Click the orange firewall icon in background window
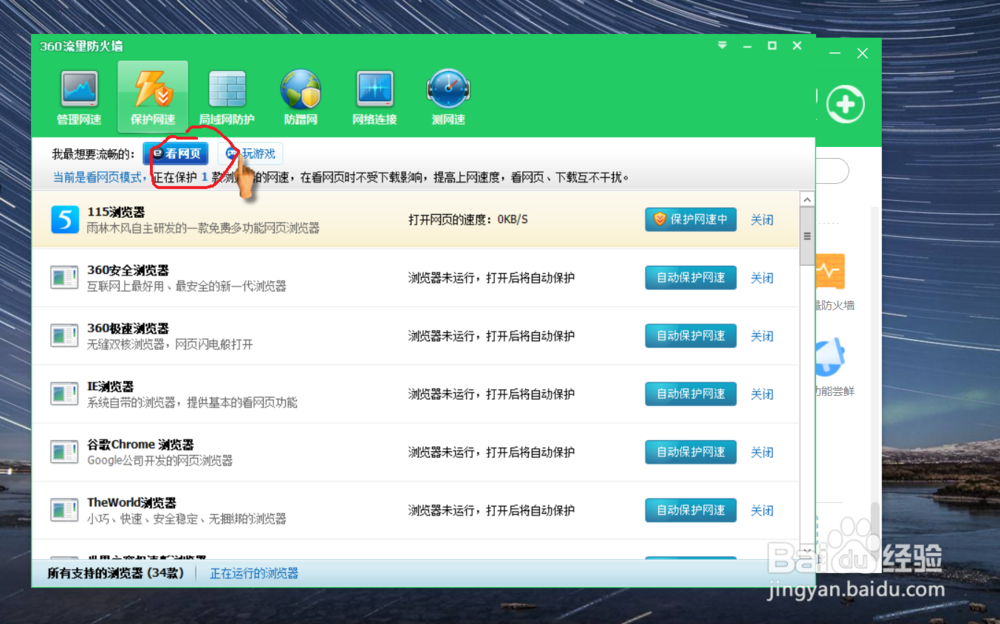Screen dimensions: 1000x624 click(830, 271)
